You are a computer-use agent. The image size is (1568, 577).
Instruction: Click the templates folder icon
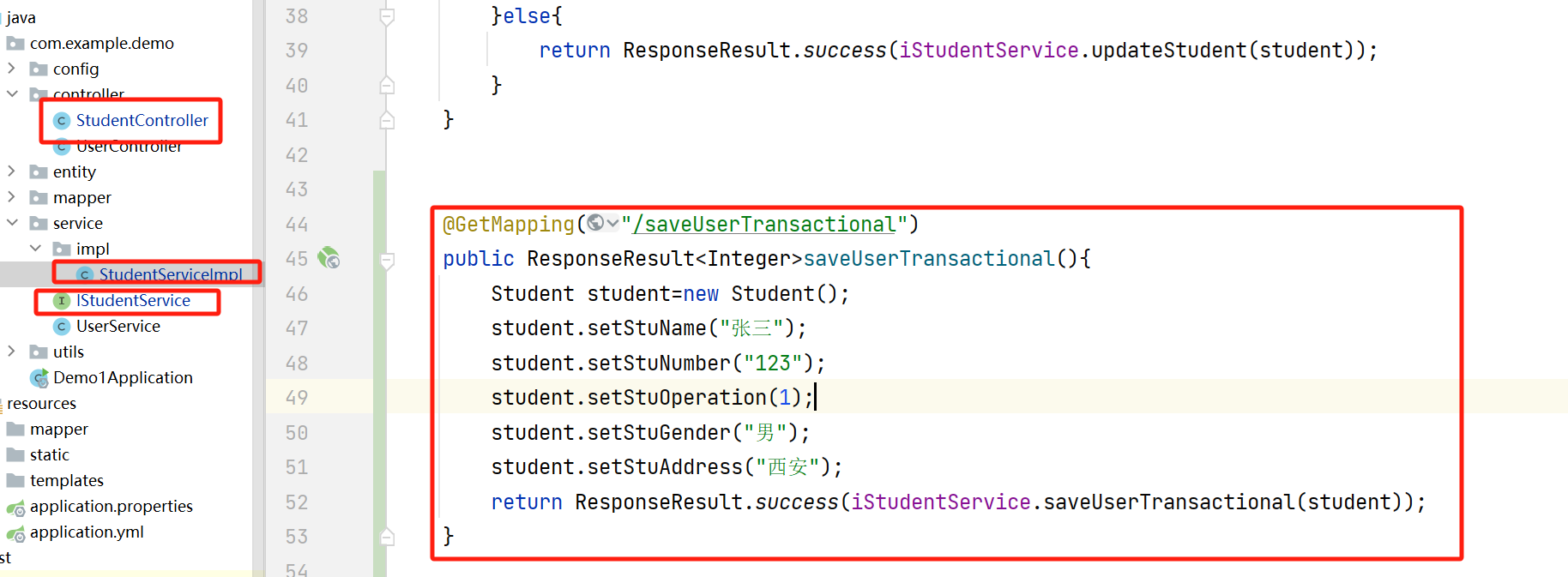[x=15, y=480]
